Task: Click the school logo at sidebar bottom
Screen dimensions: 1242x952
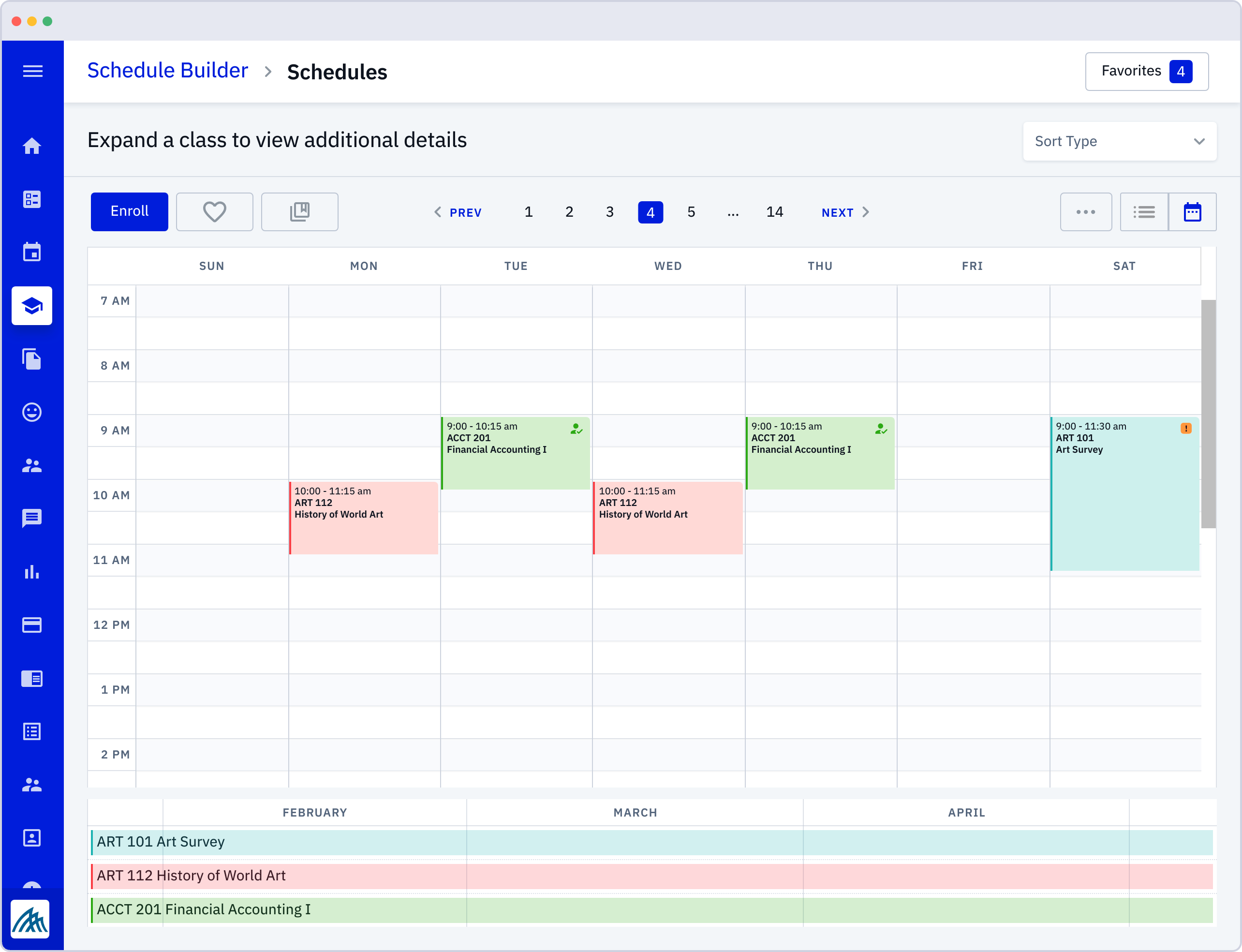Action: pyautogui.click(x=30, y=919)
